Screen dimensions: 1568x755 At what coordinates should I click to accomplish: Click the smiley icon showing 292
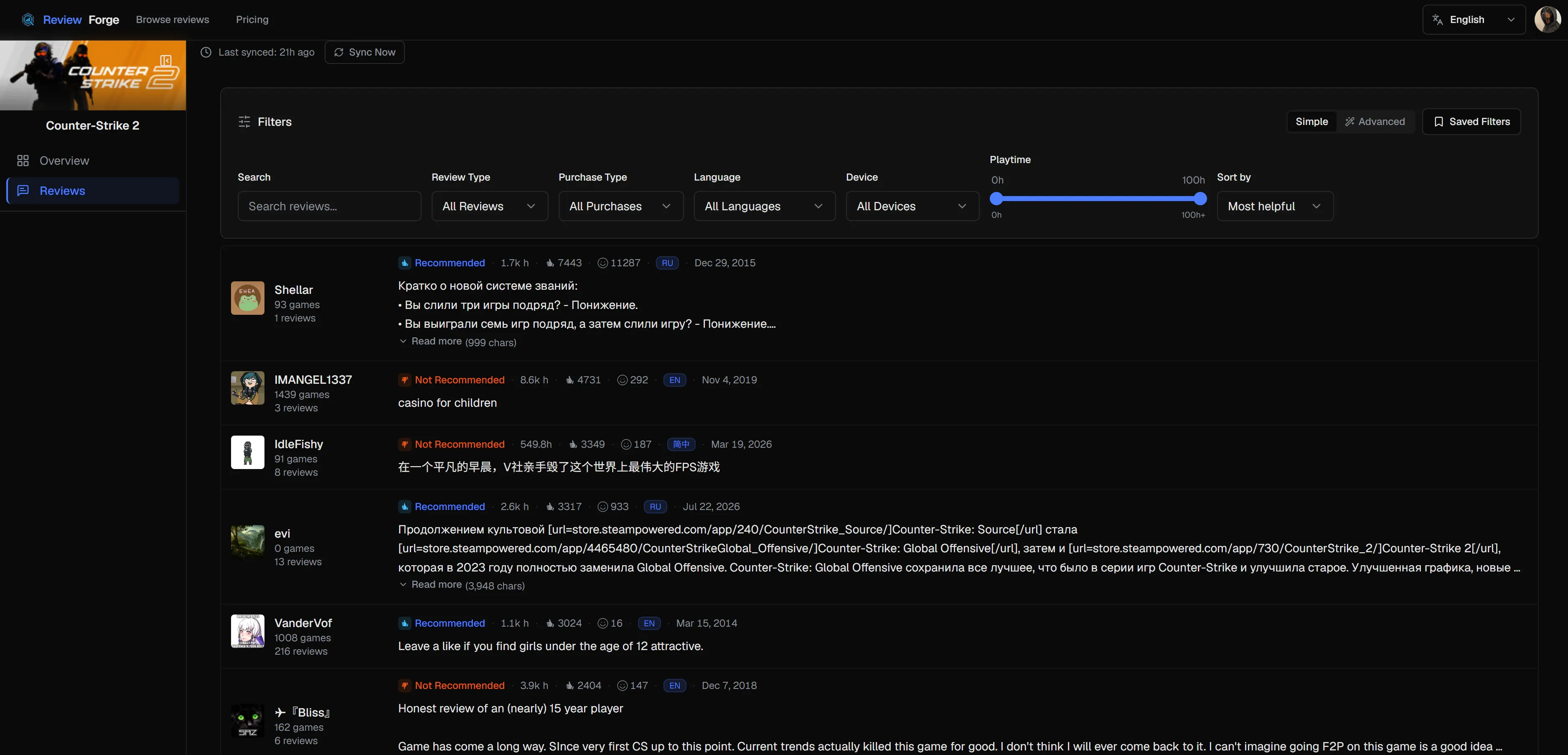pos(622,380)
